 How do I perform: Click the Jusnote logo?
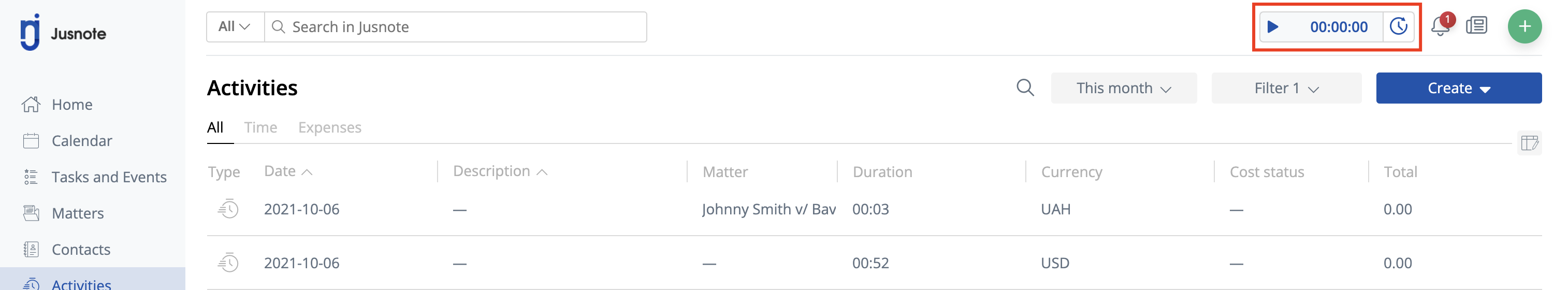tap(63, 33)
